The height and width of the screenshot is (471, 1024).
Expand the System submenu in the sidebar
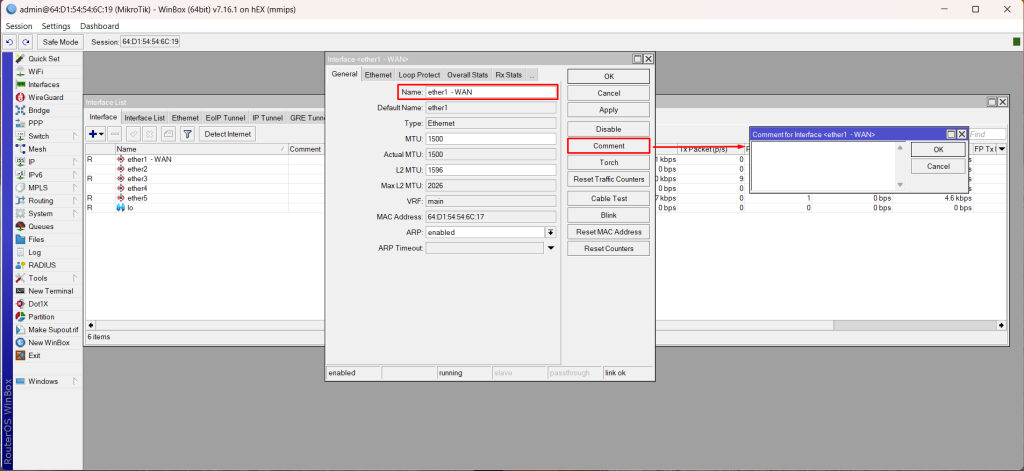[x=74, y=214]
